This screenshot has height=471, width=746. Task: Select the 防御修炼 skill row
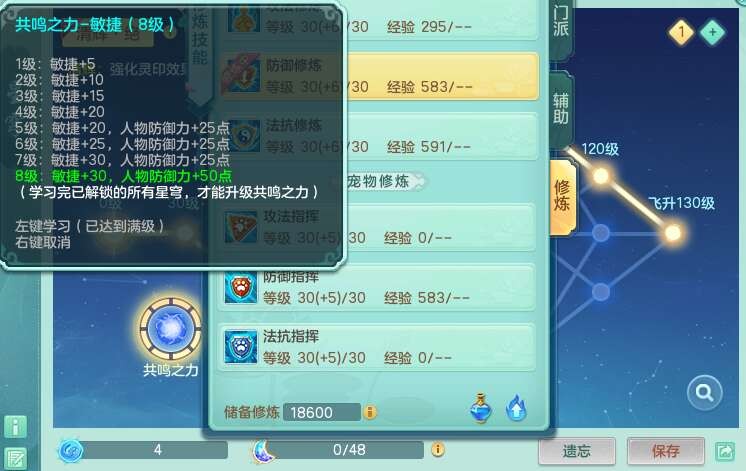coord(379,77)
